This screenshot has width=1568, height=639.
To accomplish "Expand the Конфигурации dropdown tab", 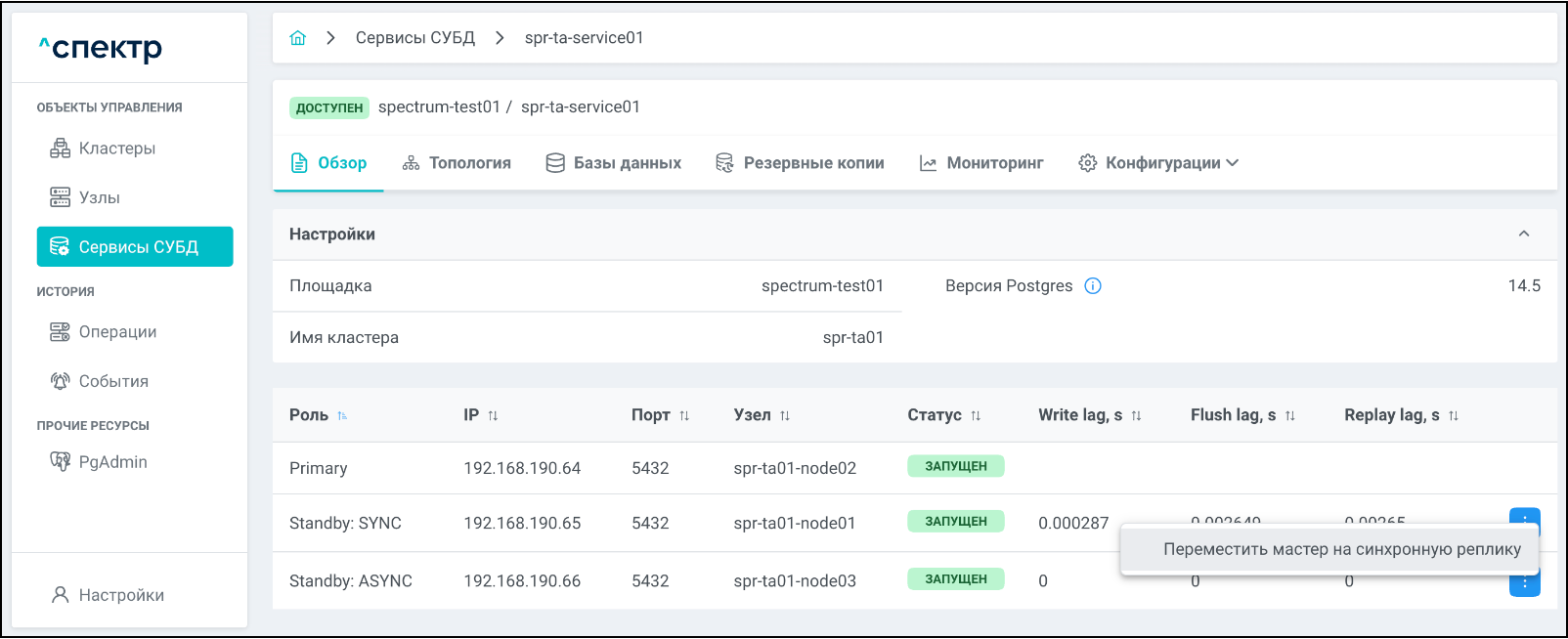I will (1158, 163).
